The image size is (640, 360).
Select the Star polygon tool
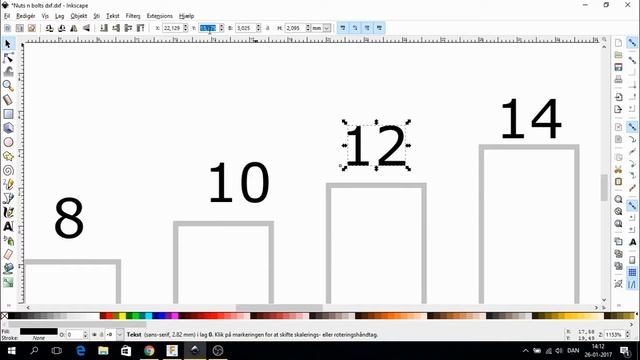coord(8,156)
